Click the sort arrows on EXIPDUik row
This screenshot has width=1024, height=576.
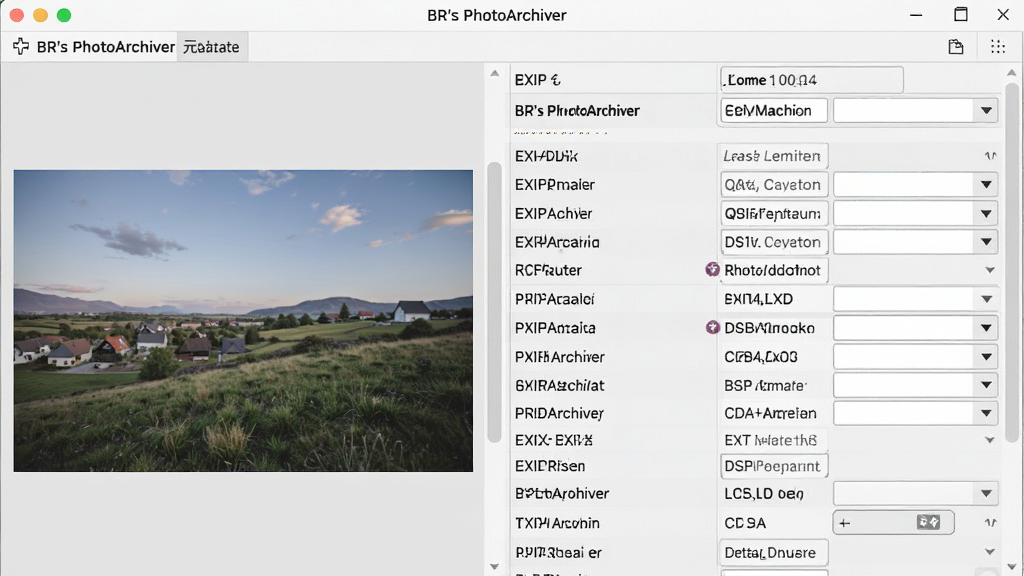(990, 155)
